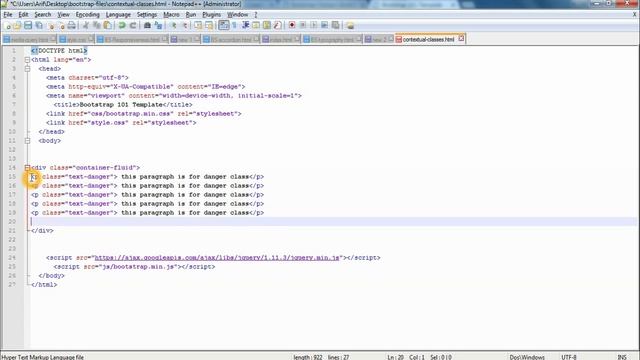Click the last toolbar icon after macros
Viewport: 640px width, 360px height.
pyautogui.click(x=350, y=26)
